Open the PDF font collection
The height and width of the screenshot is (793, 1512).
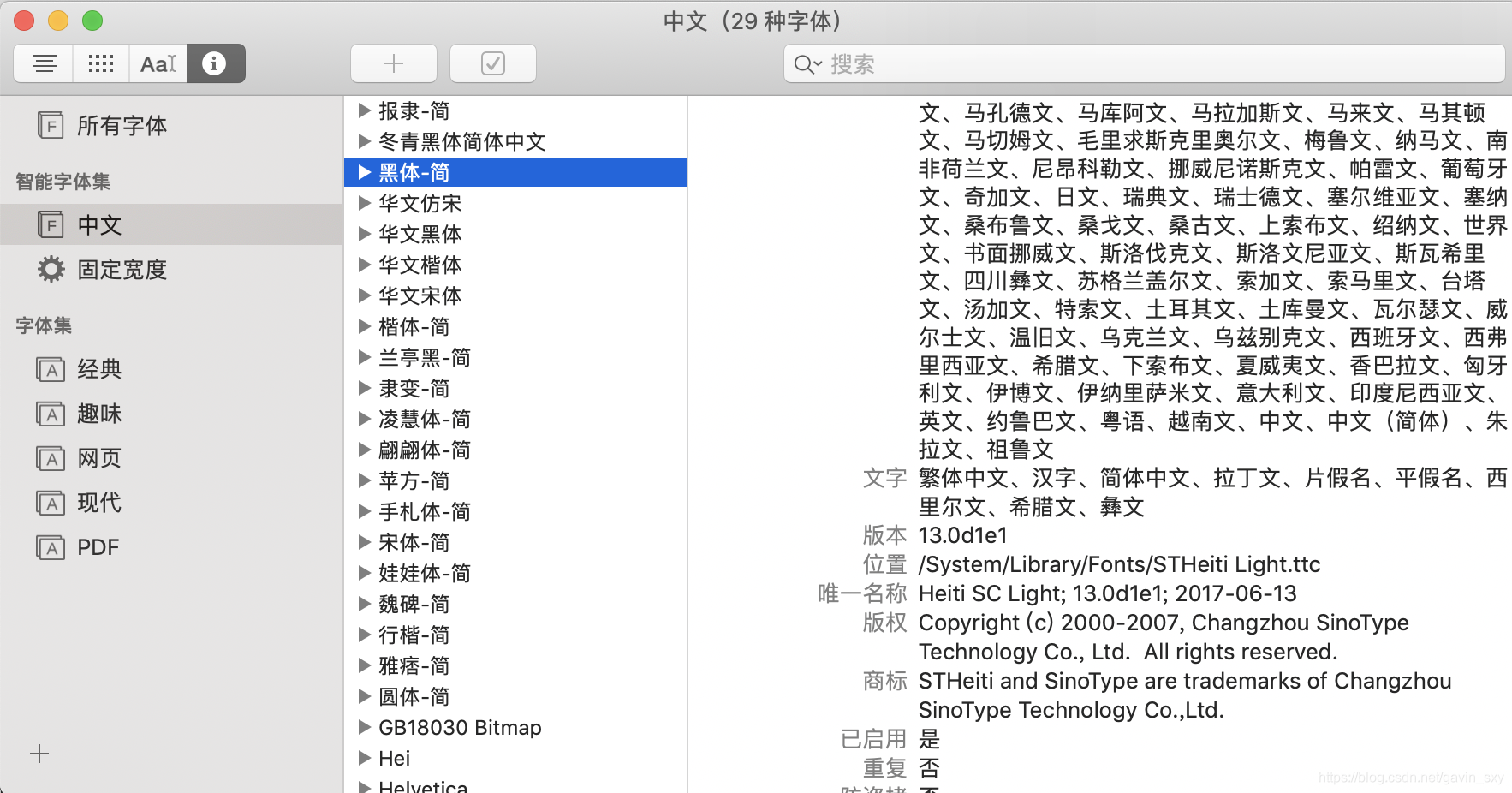(x=171, y=547)
